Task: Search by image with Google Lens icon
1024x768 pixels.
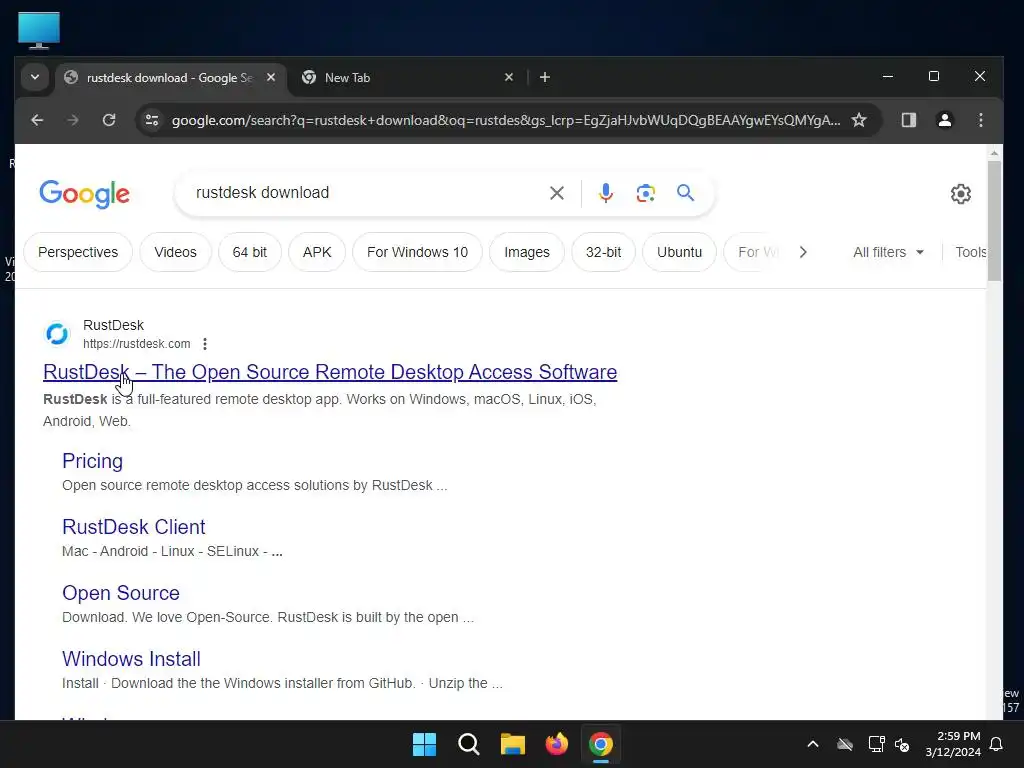Action: pyautogui.click(x=645, y=193)
